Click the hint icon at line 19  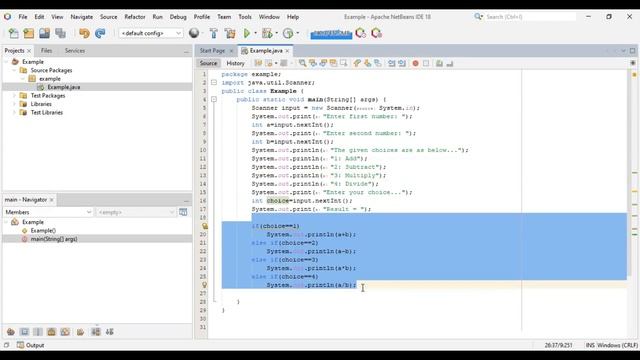204,226
